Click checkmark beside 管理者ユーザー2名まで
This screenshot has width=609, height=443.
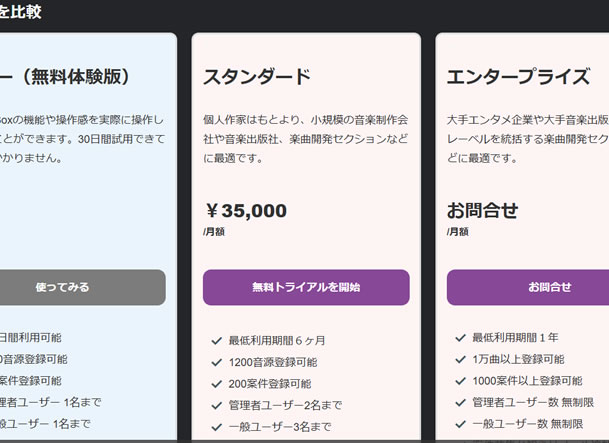pos(216,405)
